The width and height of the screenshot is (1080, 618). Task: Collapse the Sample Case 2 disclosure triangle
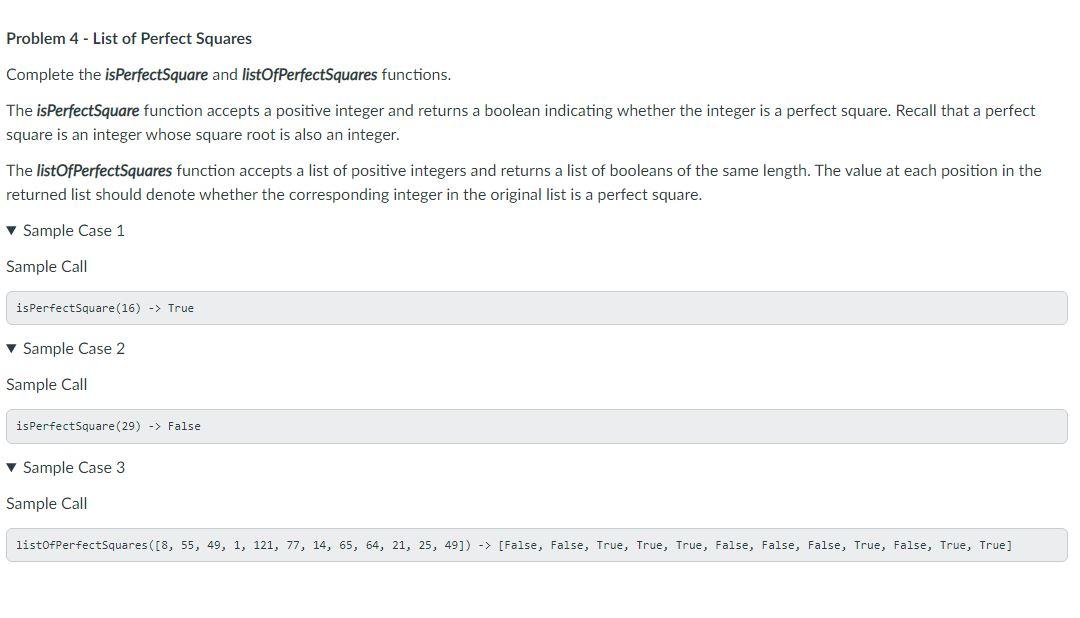(11, 349)
